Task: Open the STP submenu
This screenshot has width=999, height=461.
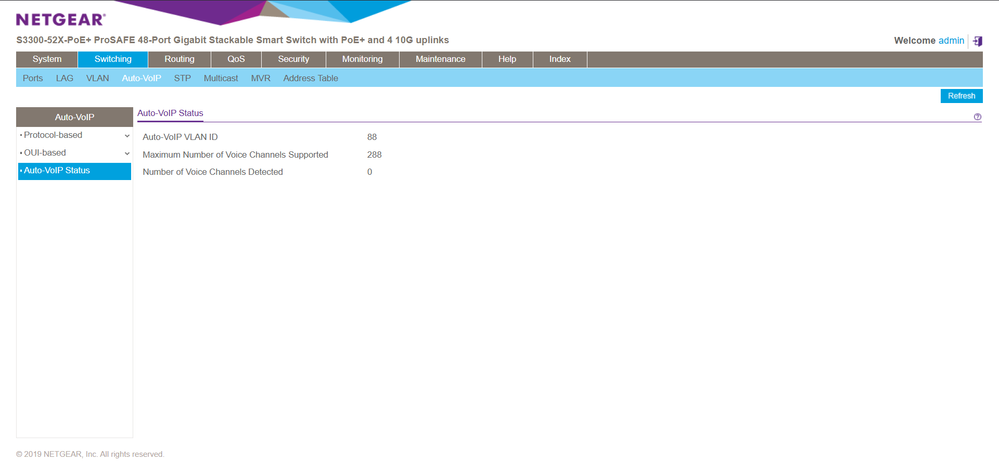Action: [182, 78]
